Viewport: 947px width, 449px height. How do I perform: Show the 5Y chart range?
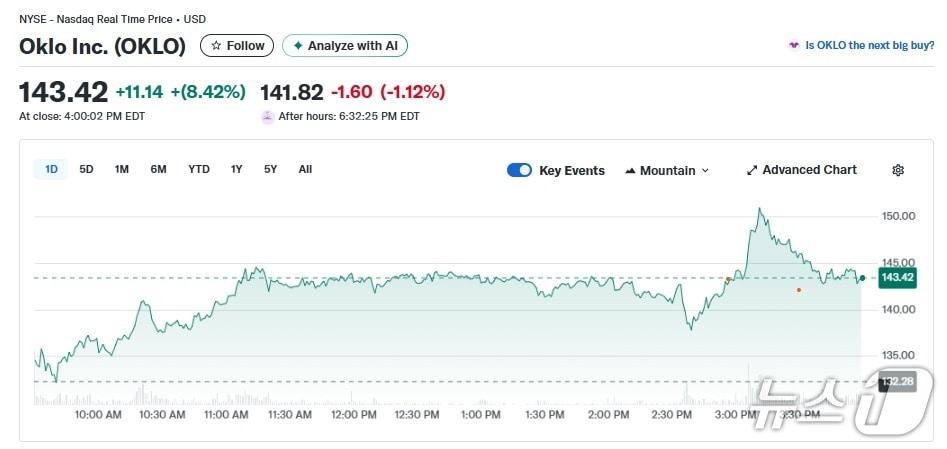pos(270,170)
